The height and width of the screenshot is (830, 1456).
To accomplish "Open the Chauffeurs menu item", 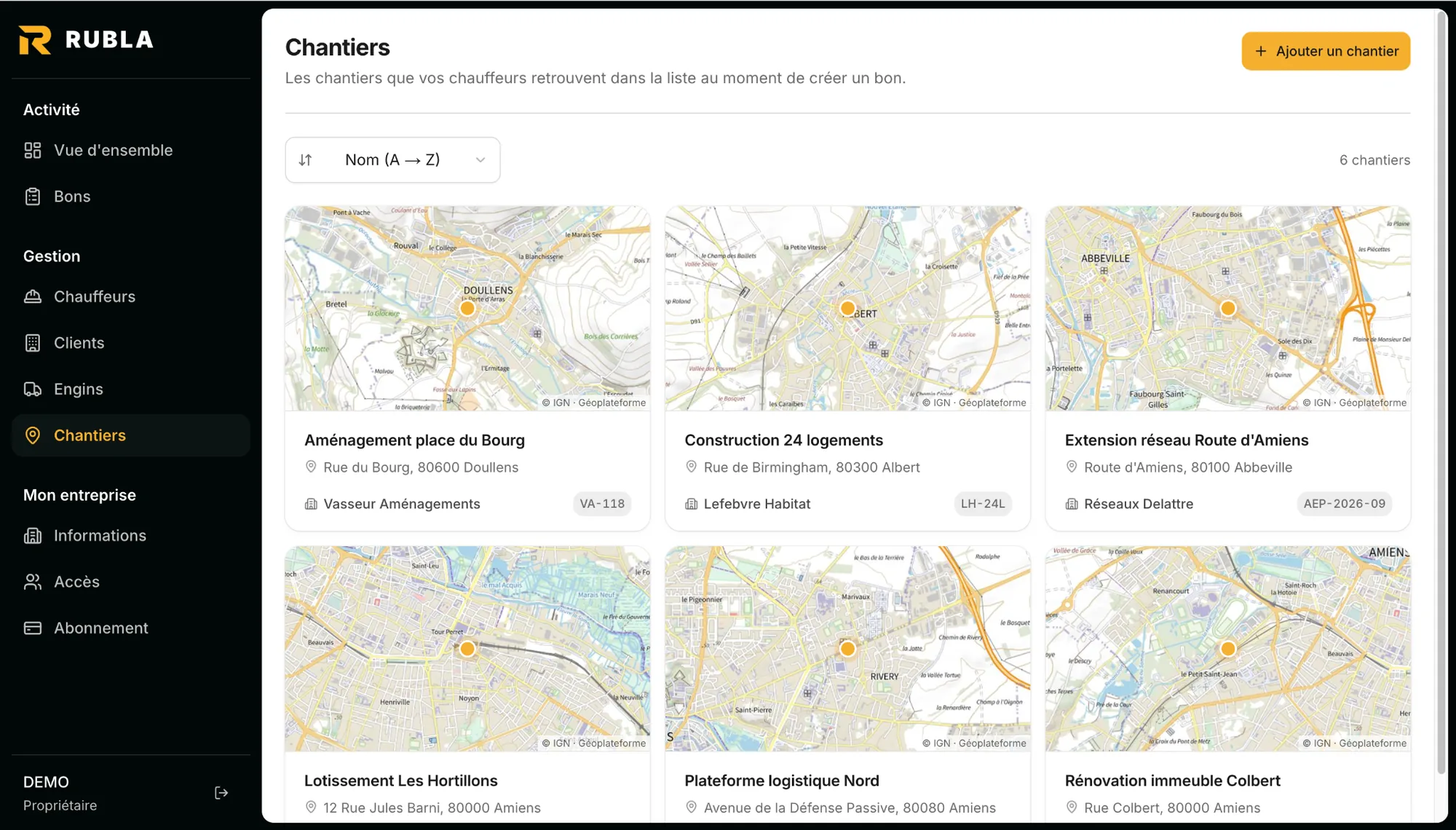I will click(131, 296).
